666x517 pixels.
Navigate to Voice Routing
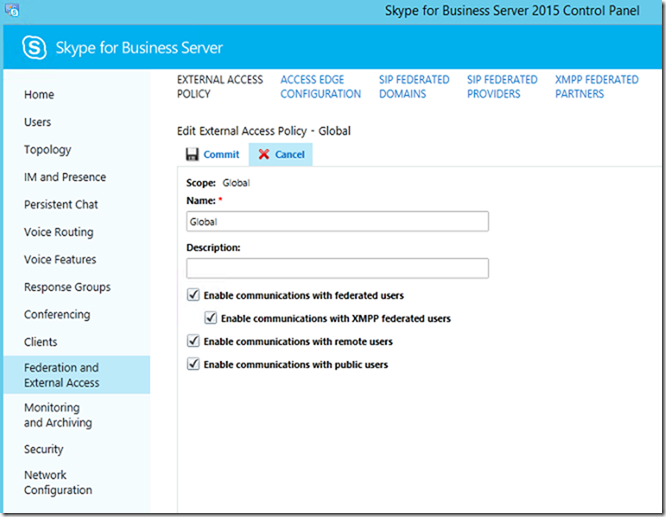coord(59,232)
